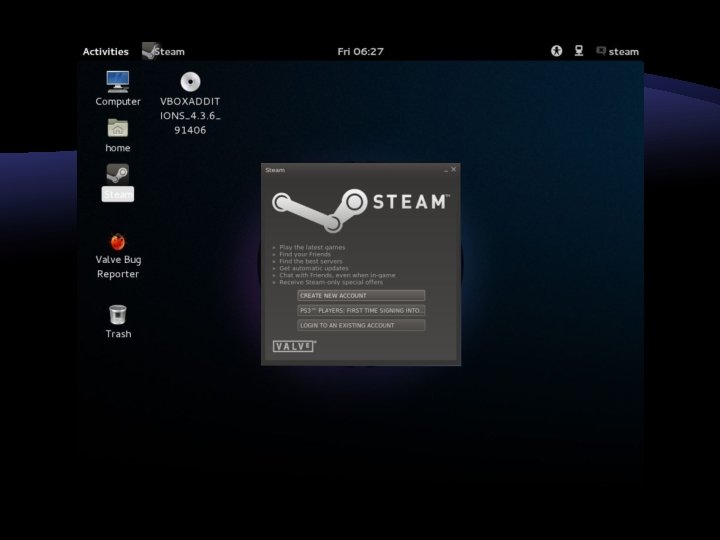720x540 pixels.
Task: Click the network status icon in top bar
Action: (579, 51)
